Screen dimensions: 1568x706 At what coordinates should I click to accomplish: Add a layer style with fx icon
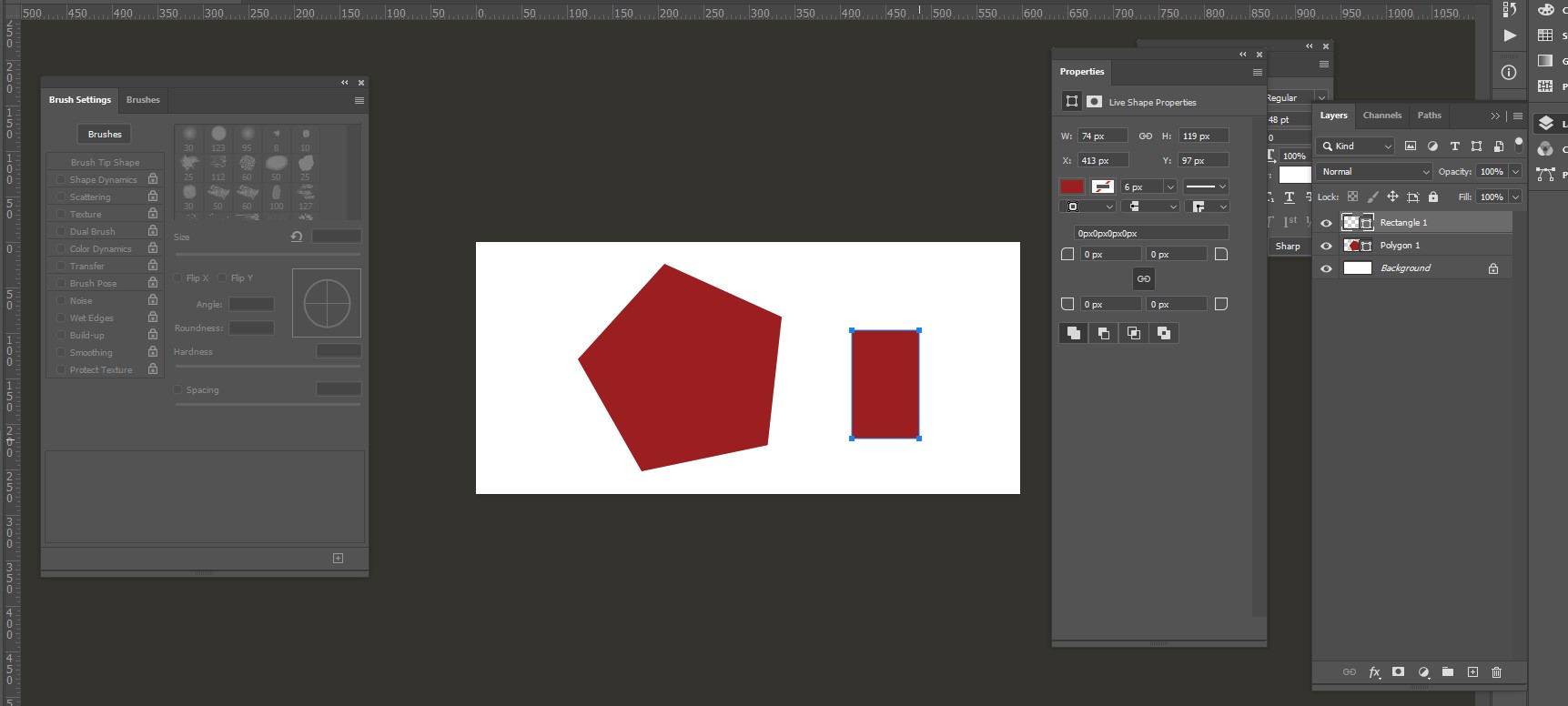(x=1374, y=672)
